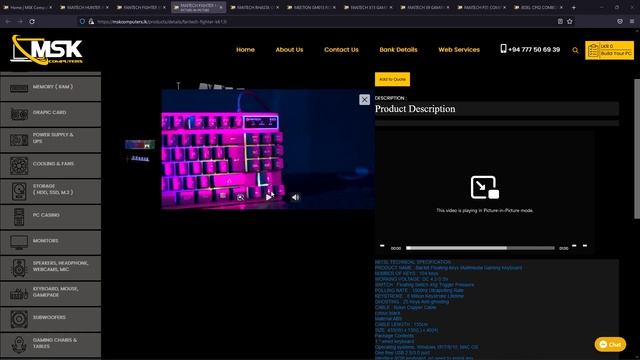Open the site search magnifier icon
Screen dimensions: 640x360
(x=575, y=50)
